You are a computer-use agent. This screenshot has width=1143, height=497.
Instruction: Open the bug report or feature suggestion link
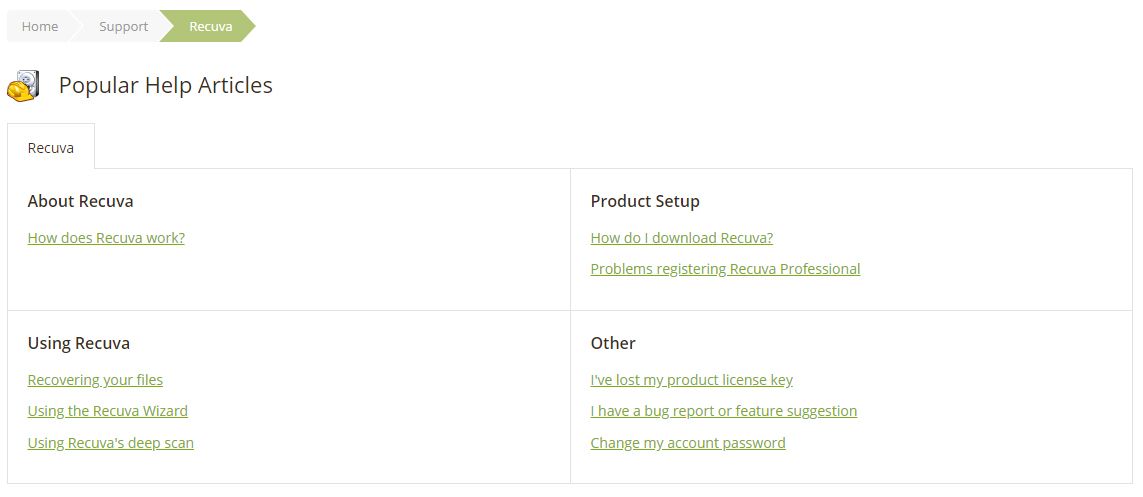pos(723,411)
